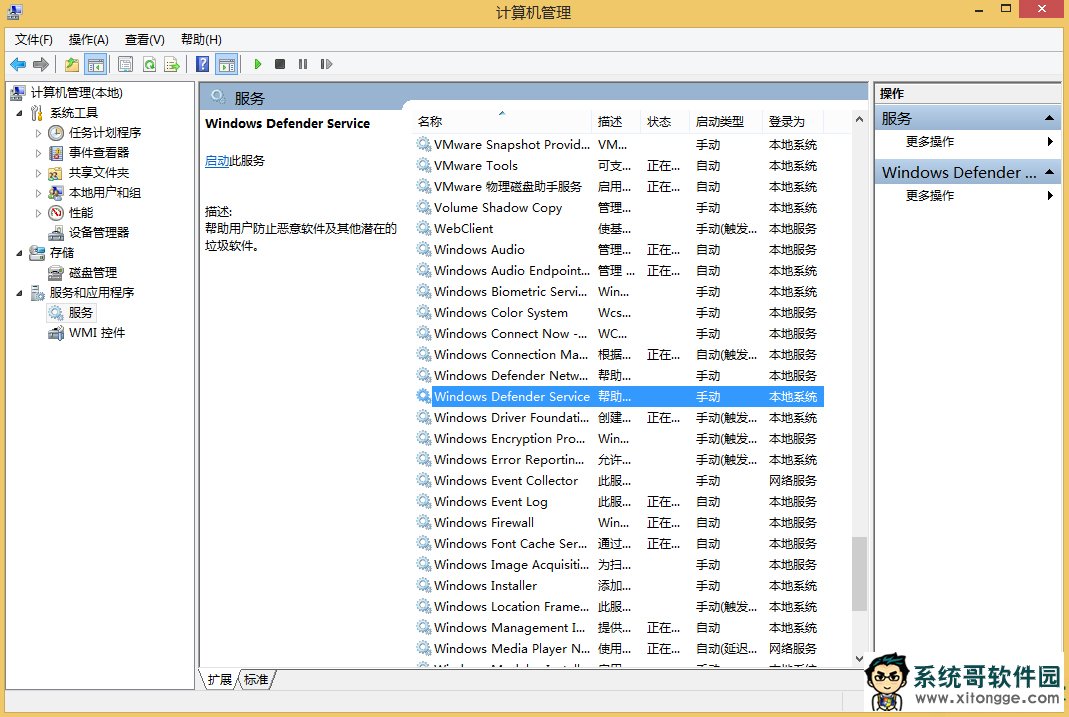Go back using the blue arrow icon
This screenshot has width=1069, height=717.
coord(18,64)
